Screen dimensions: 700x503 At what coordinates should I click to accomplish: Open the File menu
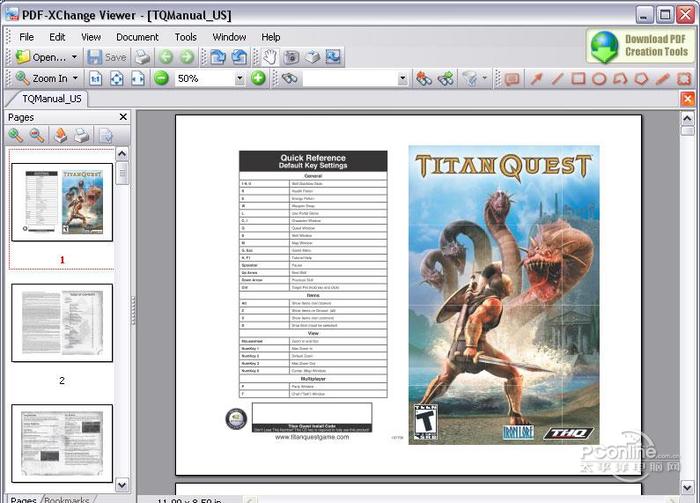click(x=26, y=37)
